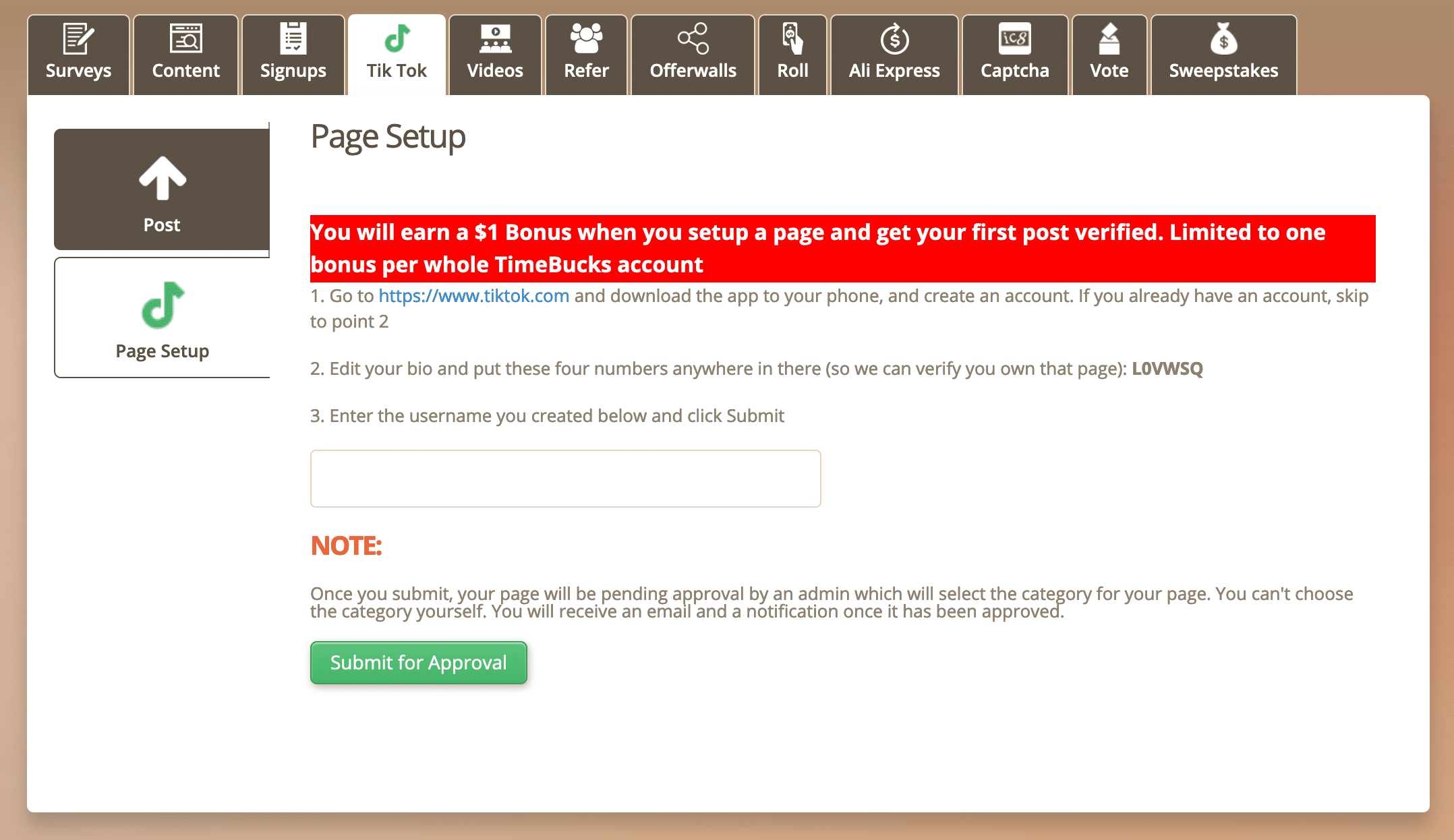Viewport: 1454px width, 840px height.
Task: Open the Surveys tab
Action: (x=78, y=55)
